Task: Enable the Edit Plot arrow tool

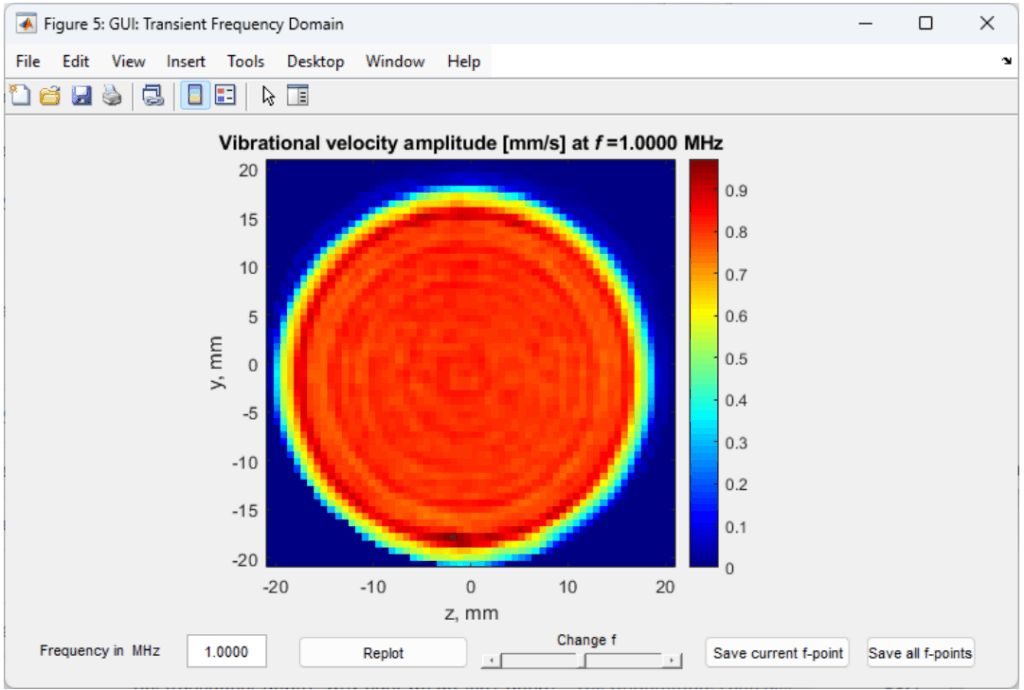Action: (x=267, y=96)
